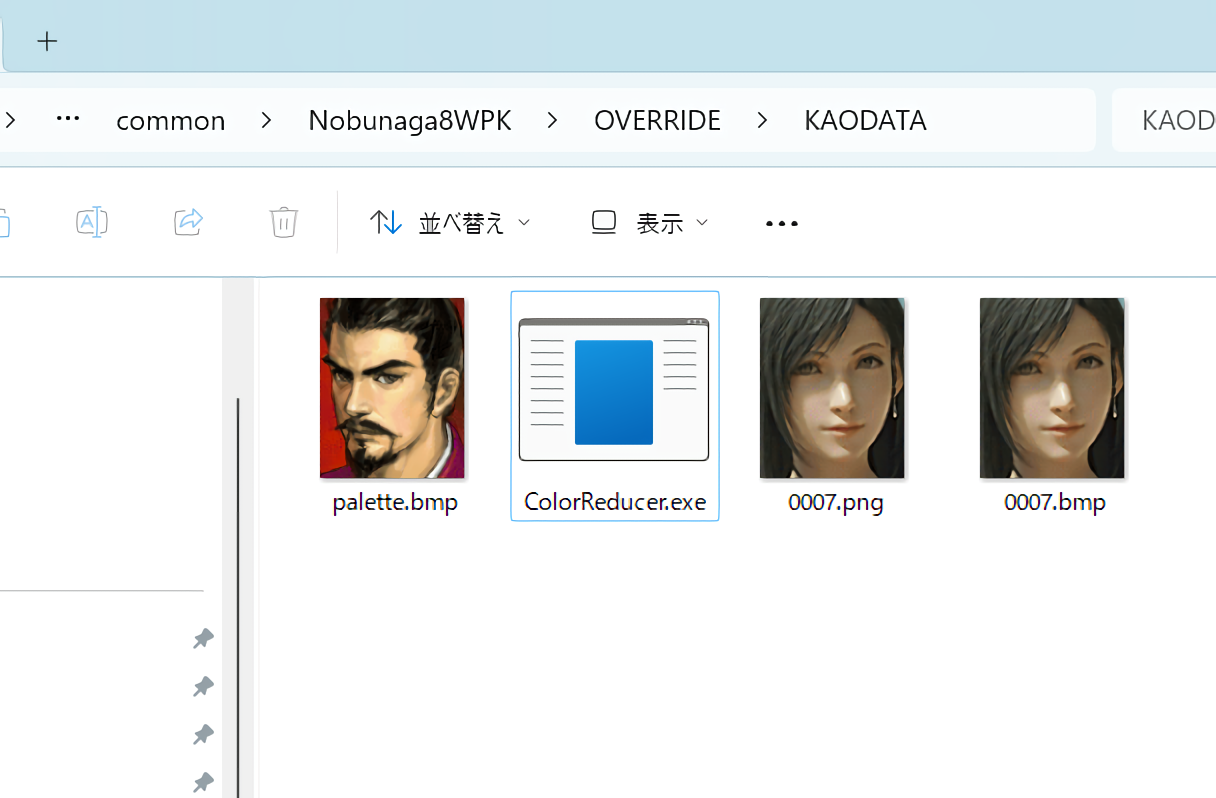1216x798 pixels.
Task: Select the ColorReducer.exe application icon
Action: [614, 390]
